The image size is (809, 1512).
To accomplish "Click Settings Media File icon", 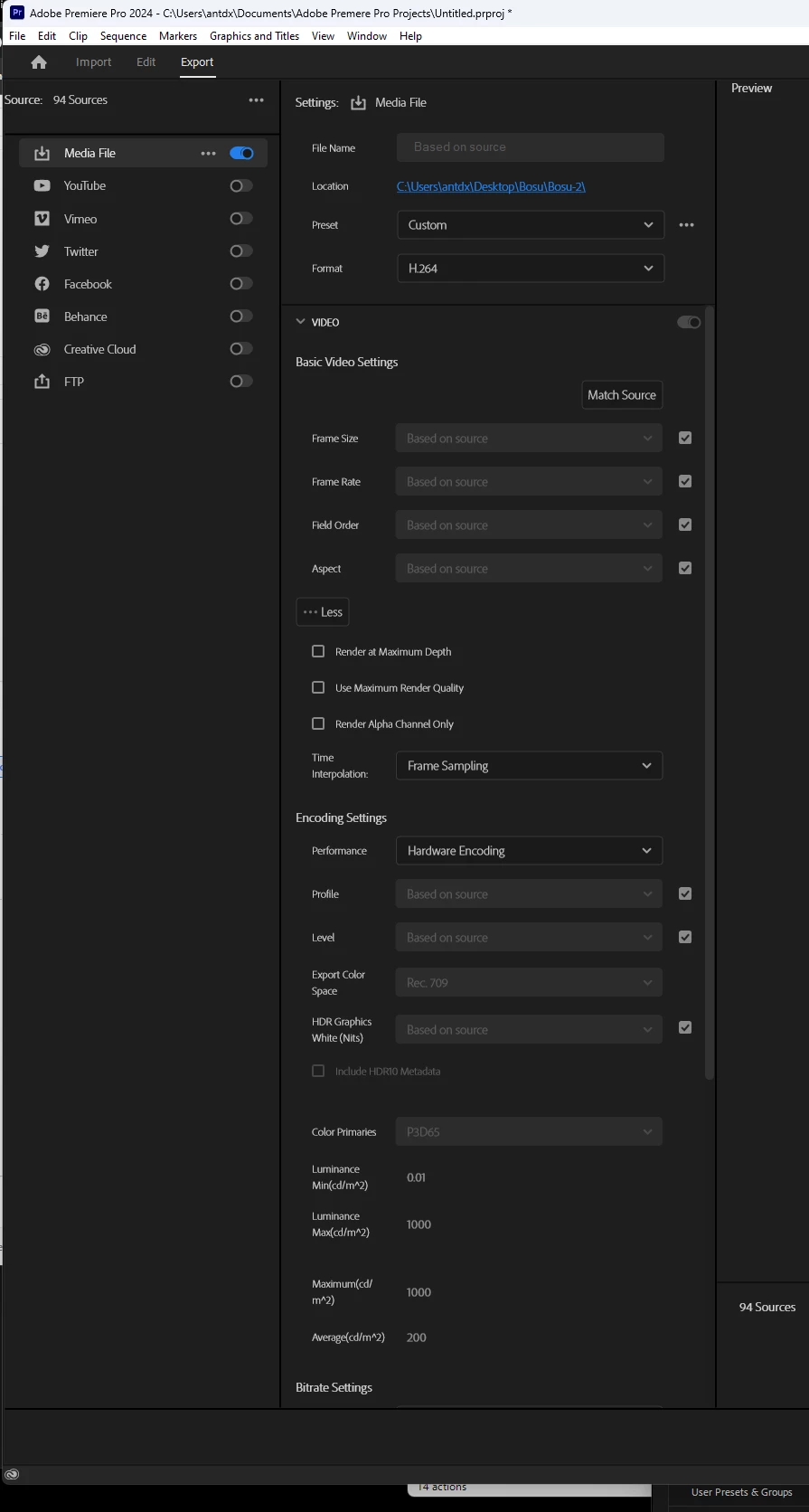I will [358, 103].
